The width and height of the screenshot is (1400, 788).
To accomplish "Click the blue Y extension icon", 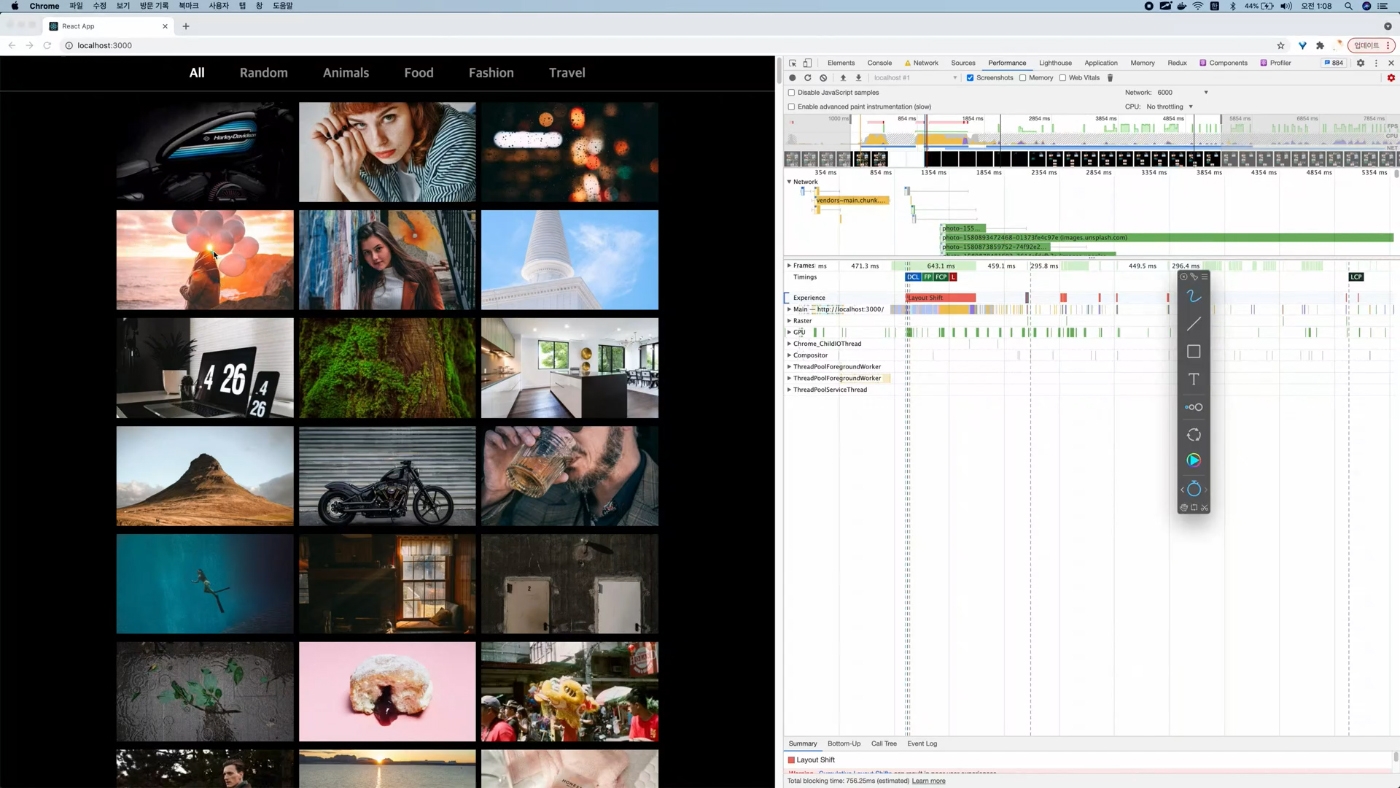I will 1302,45.
